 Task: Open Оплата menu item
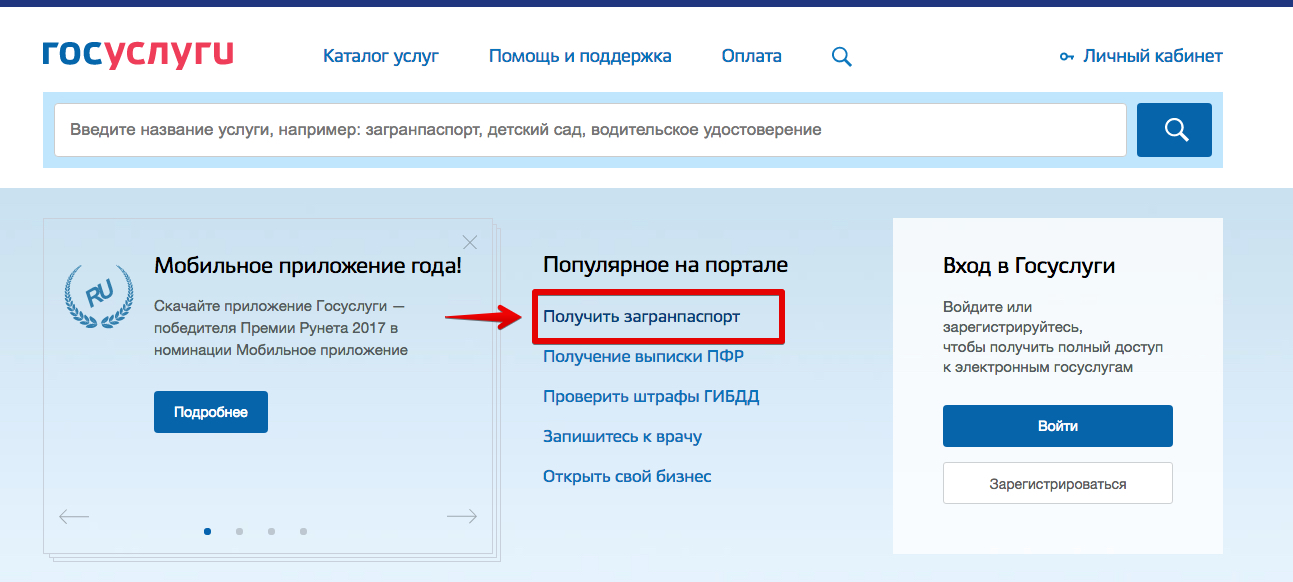[x=752, y=56]
